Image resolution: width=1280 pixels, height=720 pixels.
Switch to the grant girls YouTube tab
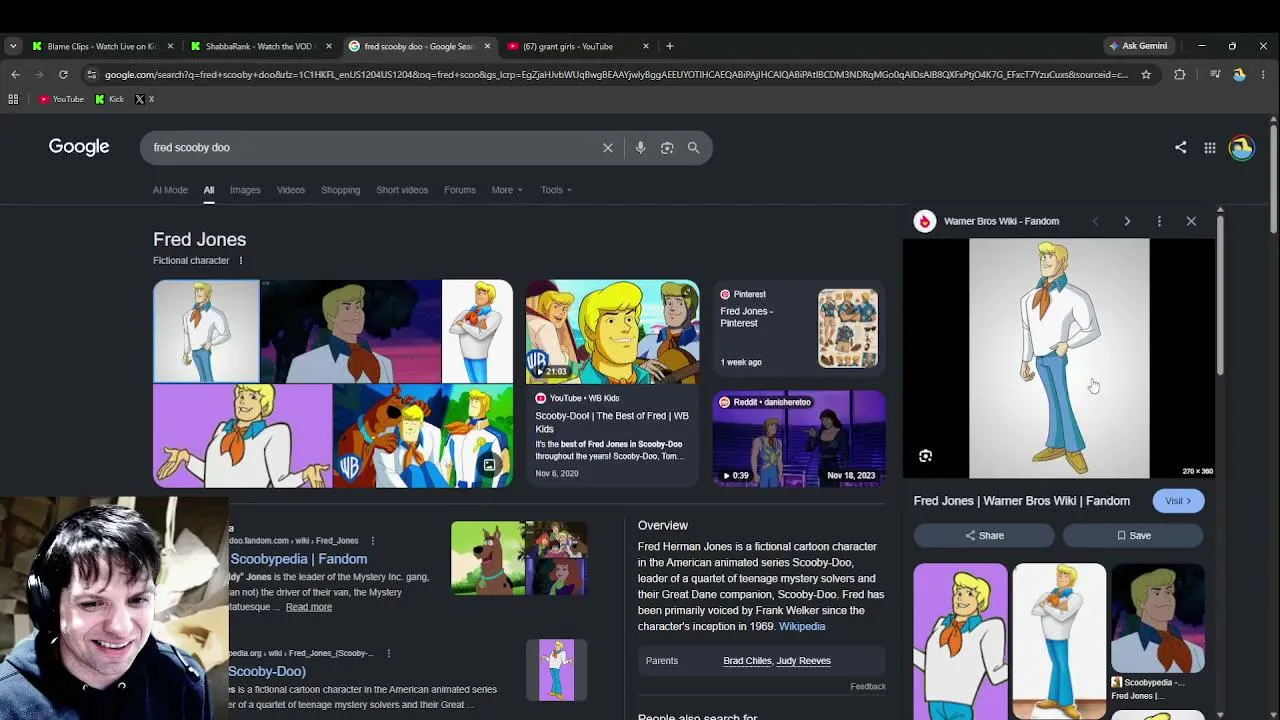coord(579,46)
